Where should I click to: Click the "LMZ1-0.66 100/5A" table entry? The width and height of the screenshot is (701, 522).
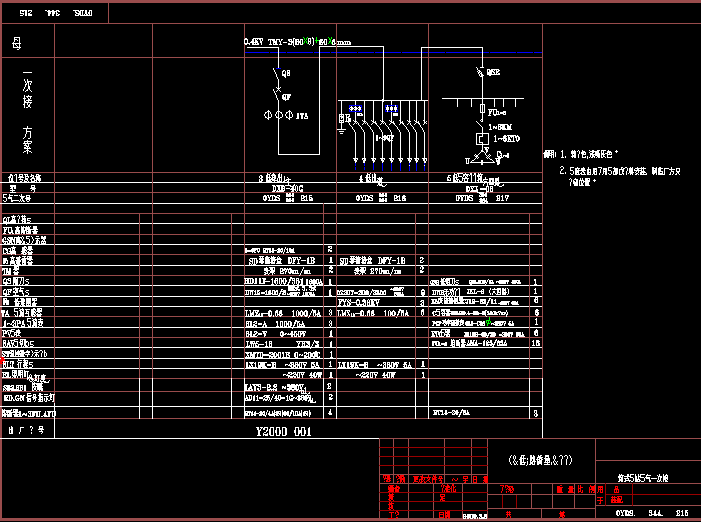(x=373, y=313)
